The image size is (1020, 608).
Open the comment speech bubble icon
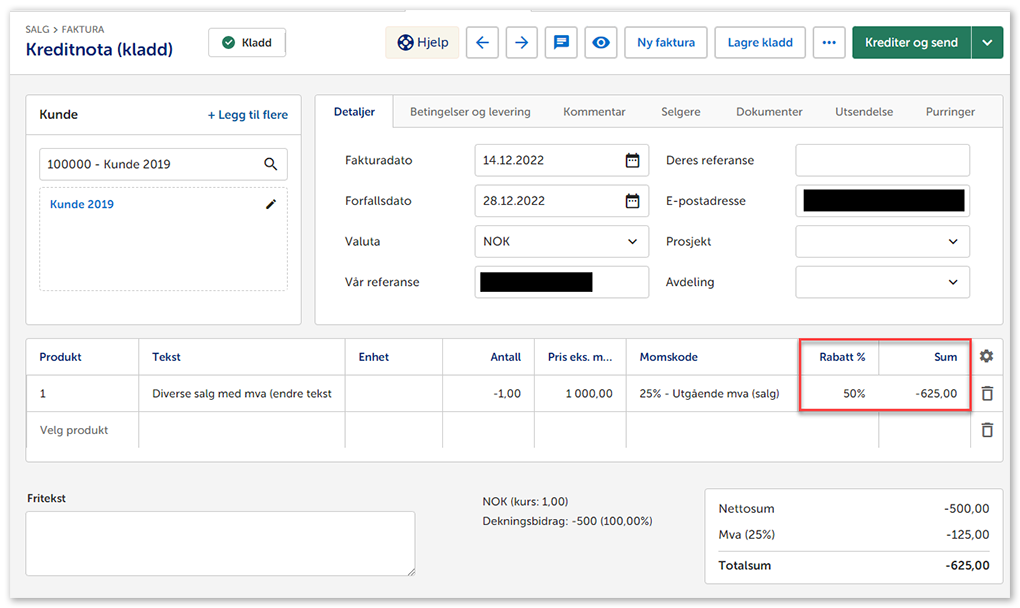tap(561, 43)
